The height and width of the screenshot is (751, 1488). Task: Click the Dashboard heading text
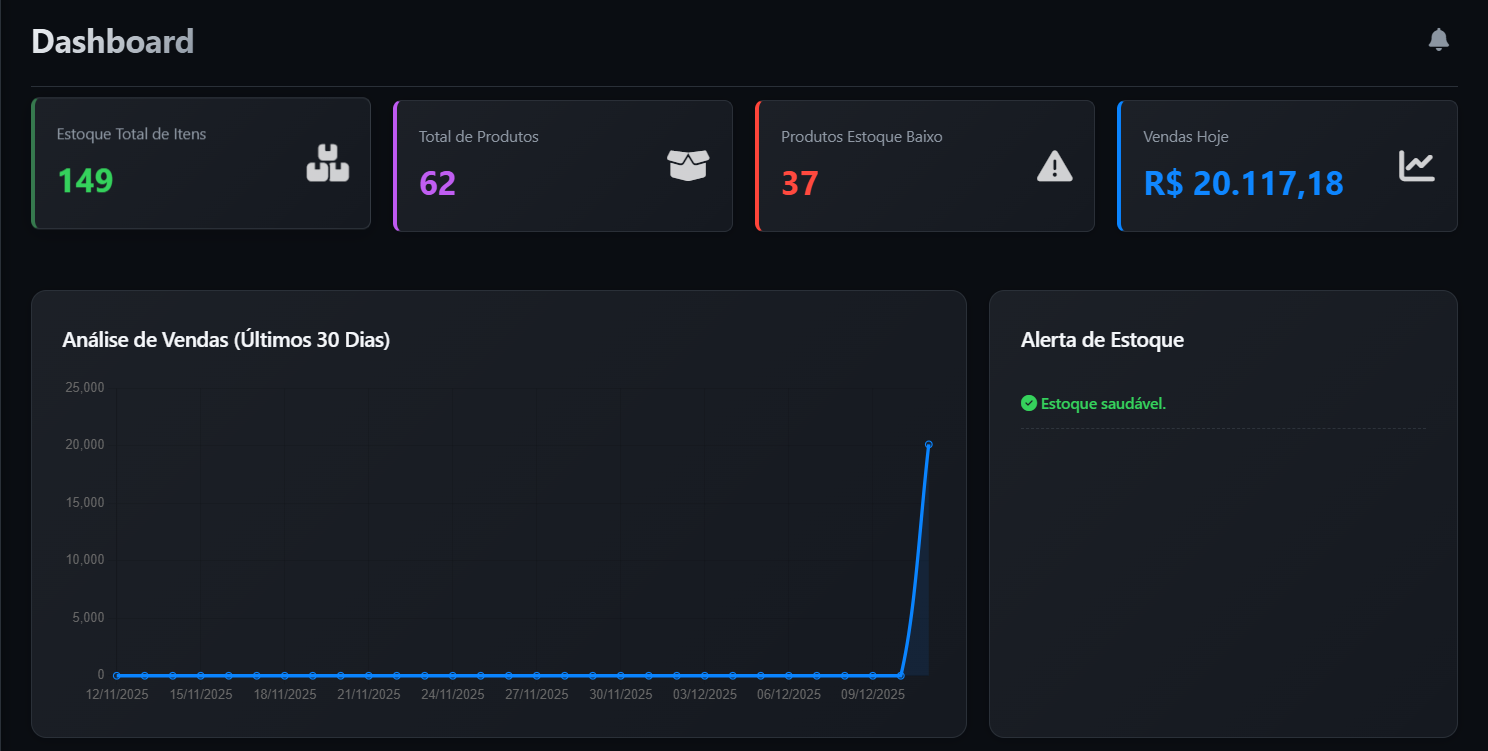[112, 41]
